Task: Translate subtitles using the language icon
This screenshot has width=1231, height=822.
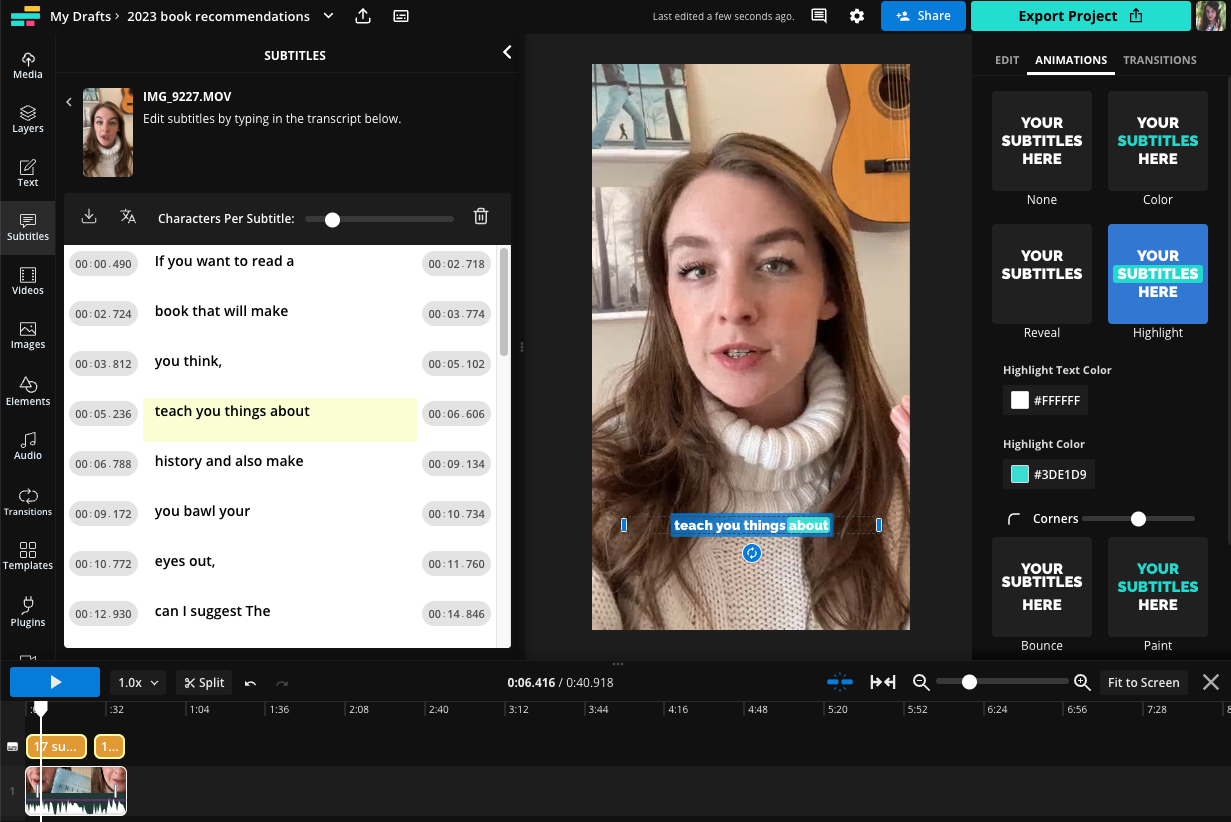Action: [x=127, y=217]
